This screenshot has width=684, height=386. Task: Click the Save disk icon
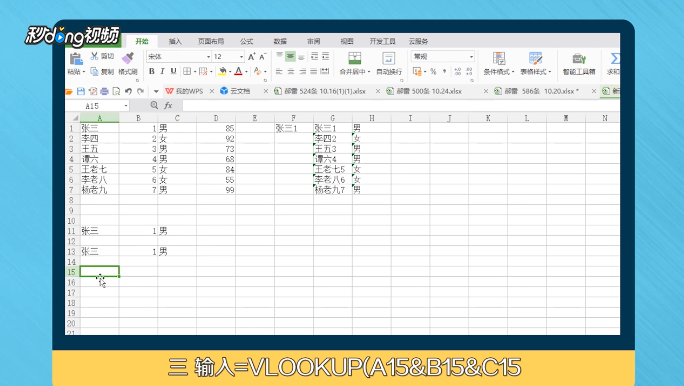coord(81,91)
